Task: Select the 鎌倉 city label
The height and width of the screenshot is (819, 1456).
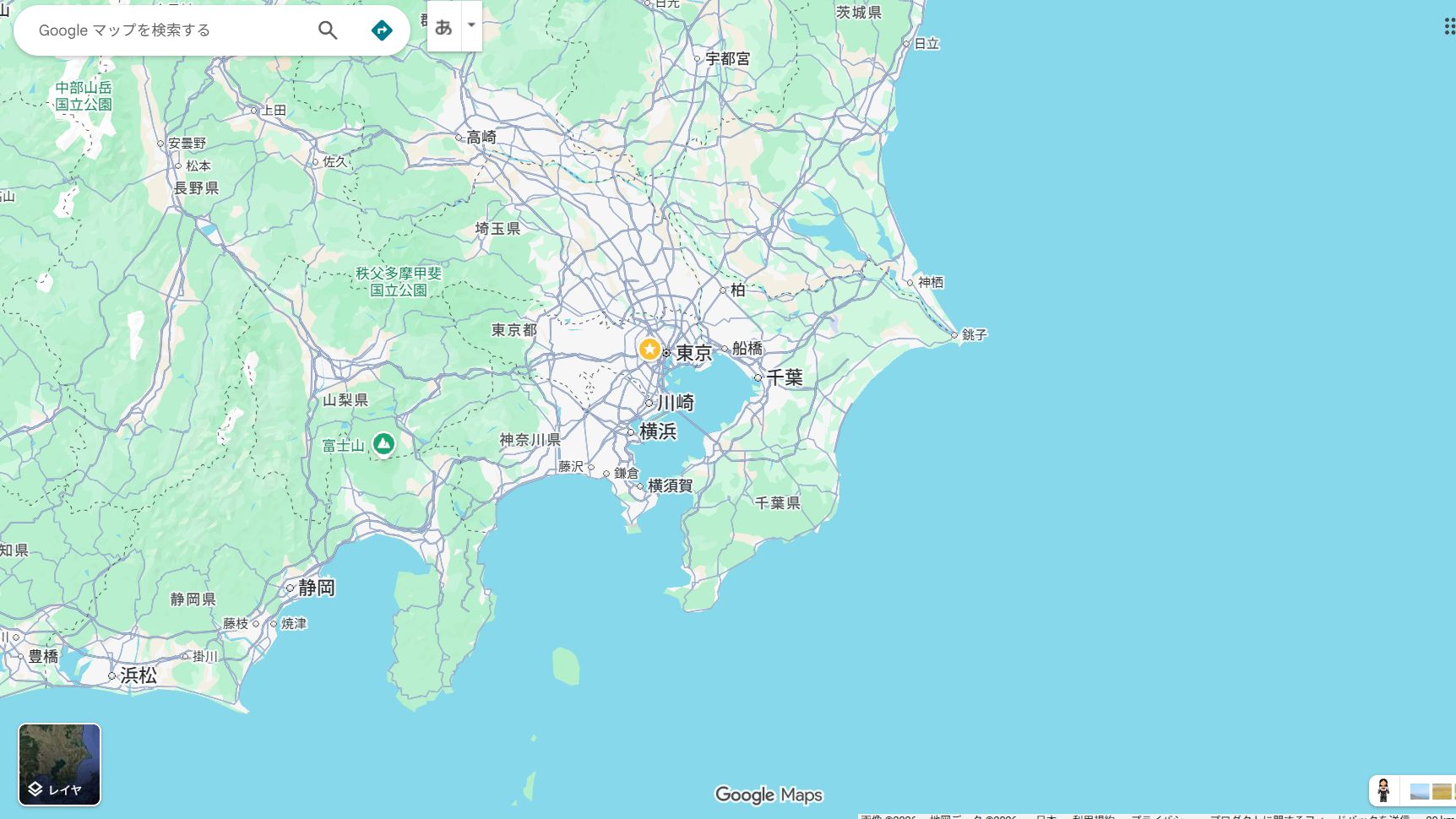Action: click(627, 473)
